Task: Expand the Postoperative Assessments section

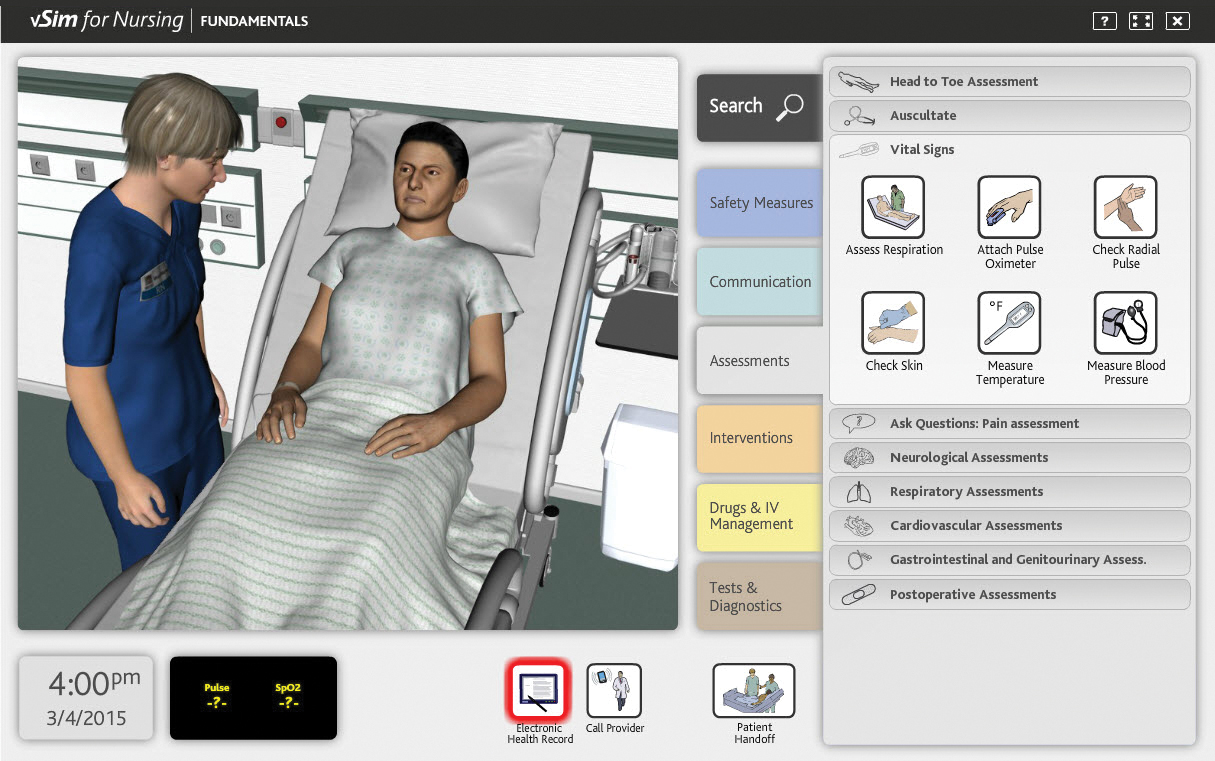Action: pos(1009,594)
